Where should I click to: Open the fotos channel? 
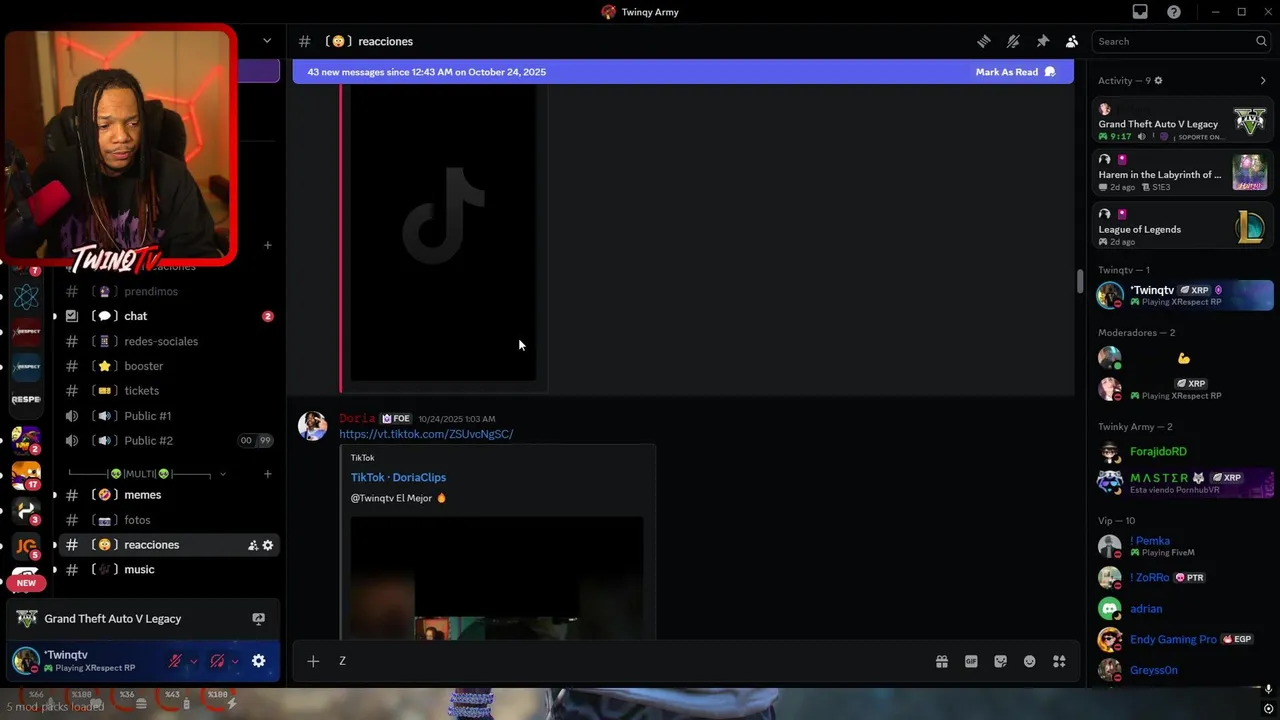(x=168, y=520)
